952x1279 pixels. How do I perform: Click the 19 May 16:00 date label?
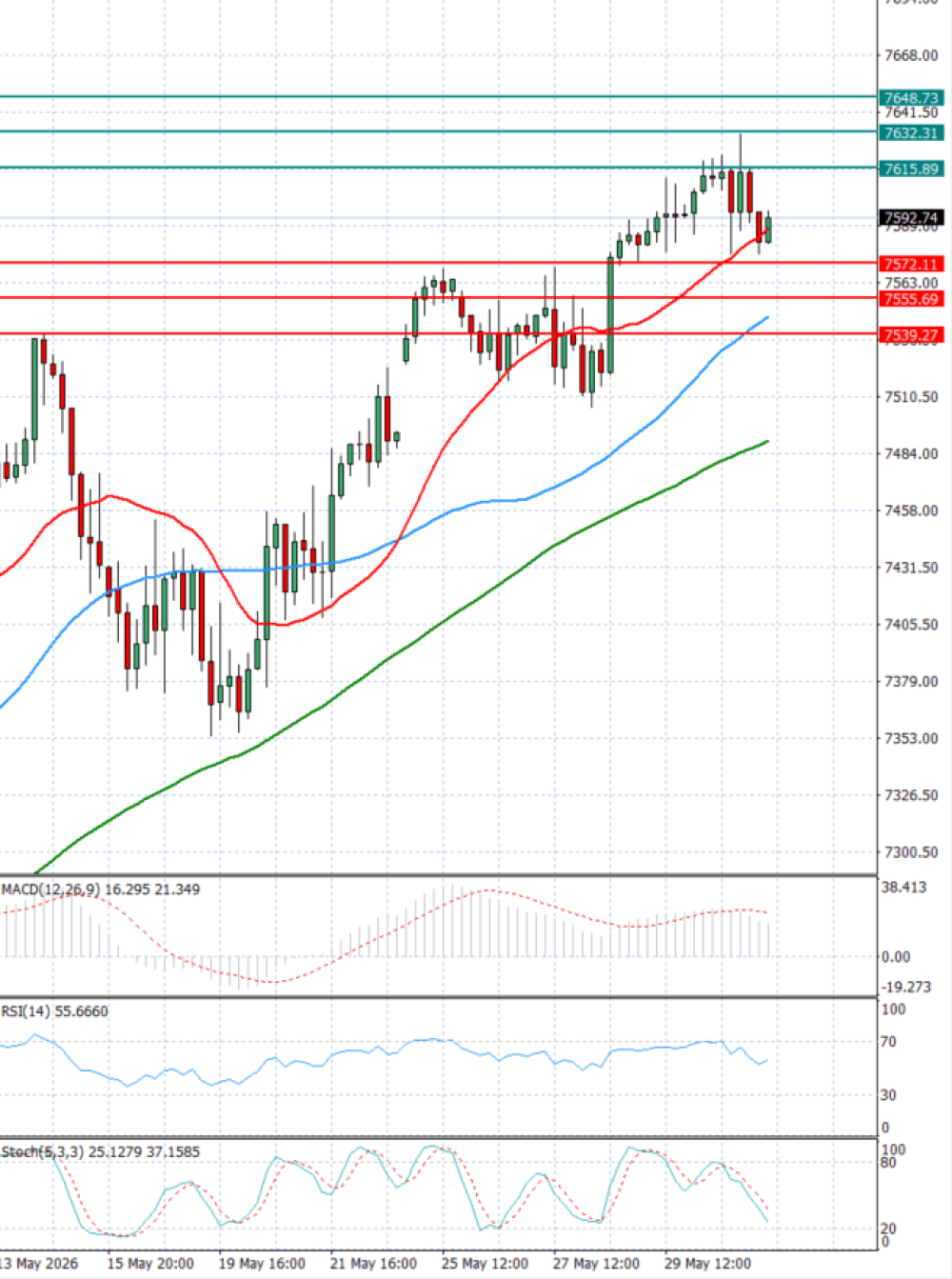coord(262,1264)
